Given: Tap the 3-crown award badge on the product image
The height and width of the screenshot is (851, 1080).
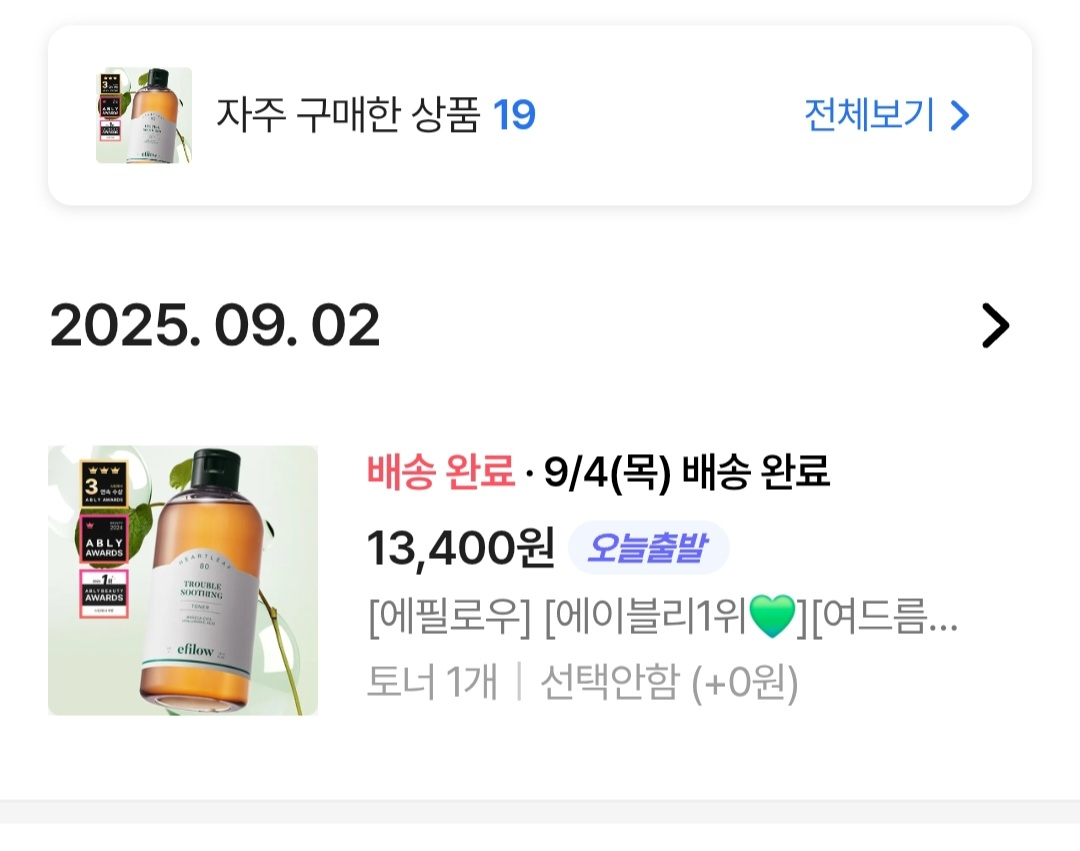Looking at the screenshot, I should (x=103, y=486).
